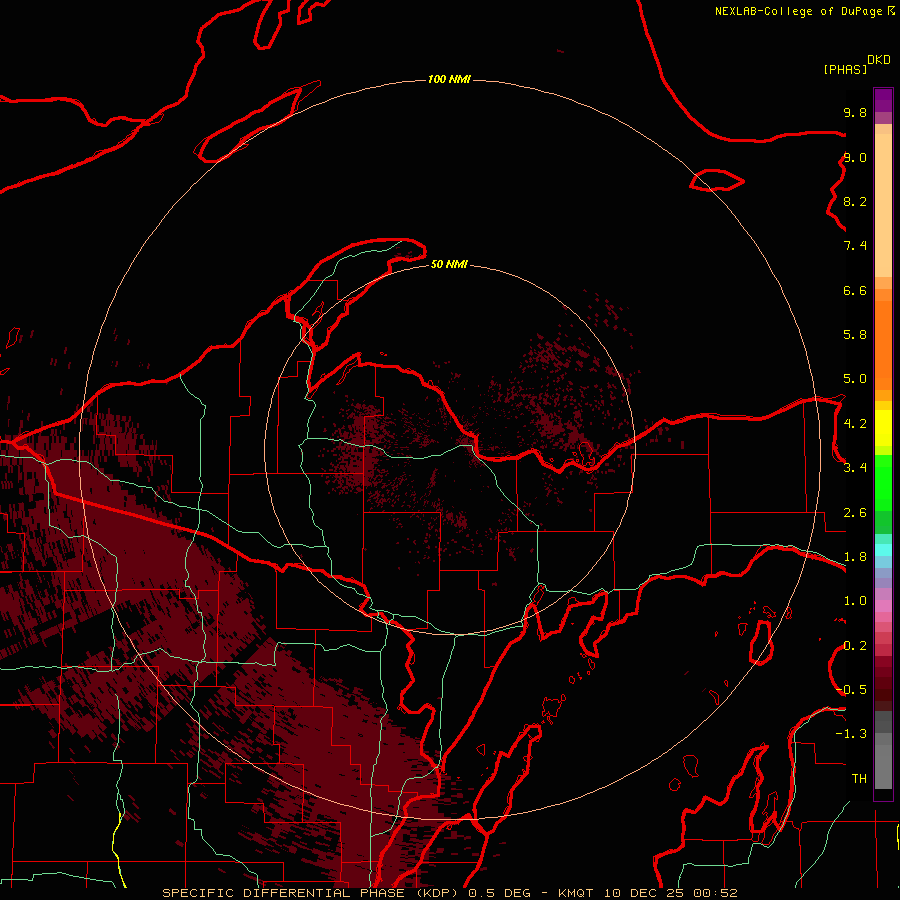900x900 pixels.
Task: Click the 9.0 value on the color scale
Action: point(855,157)
